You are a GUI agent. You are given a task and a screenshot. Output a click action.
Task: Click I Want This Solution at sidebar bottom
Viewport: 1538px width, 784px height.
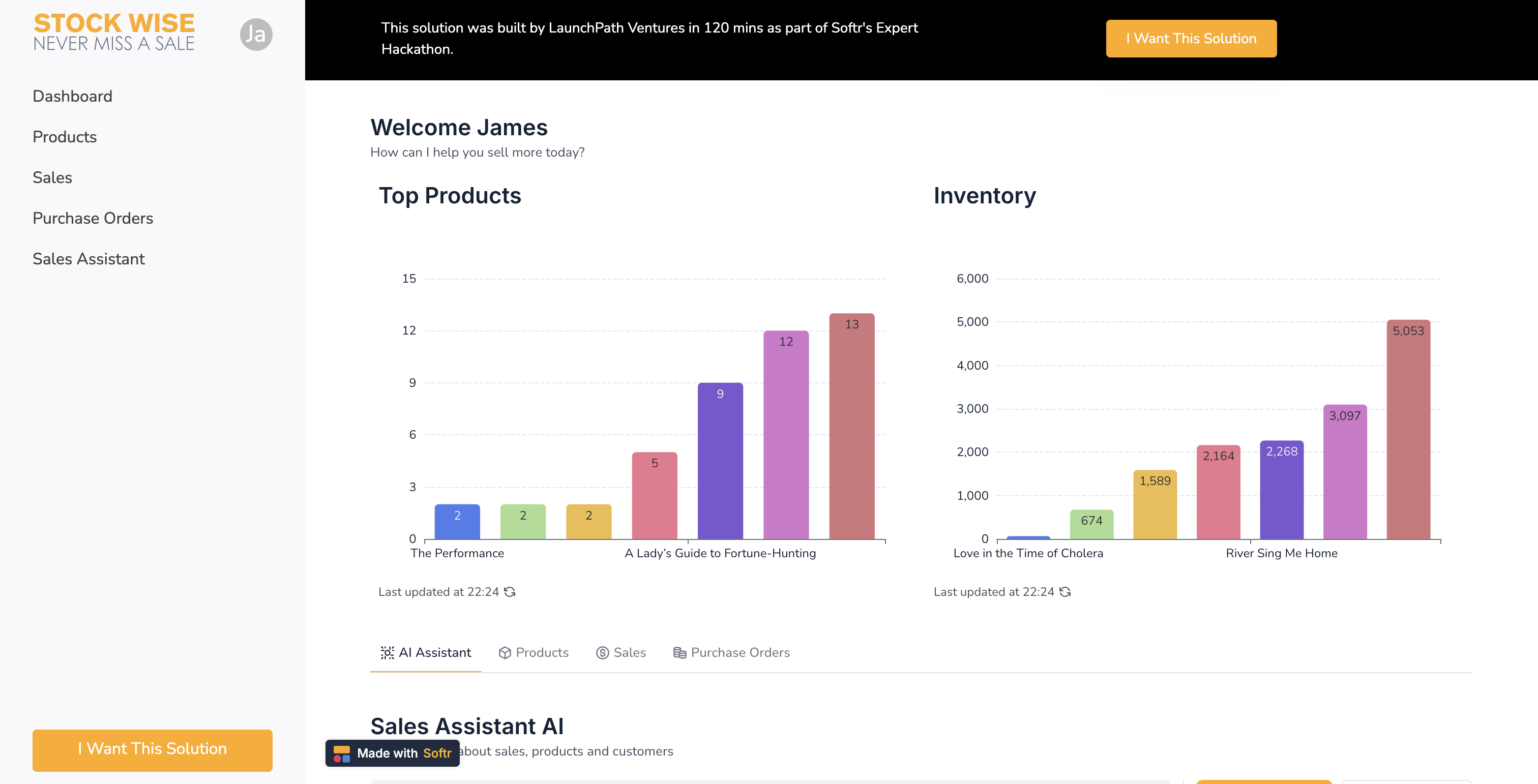coord(152,749)
